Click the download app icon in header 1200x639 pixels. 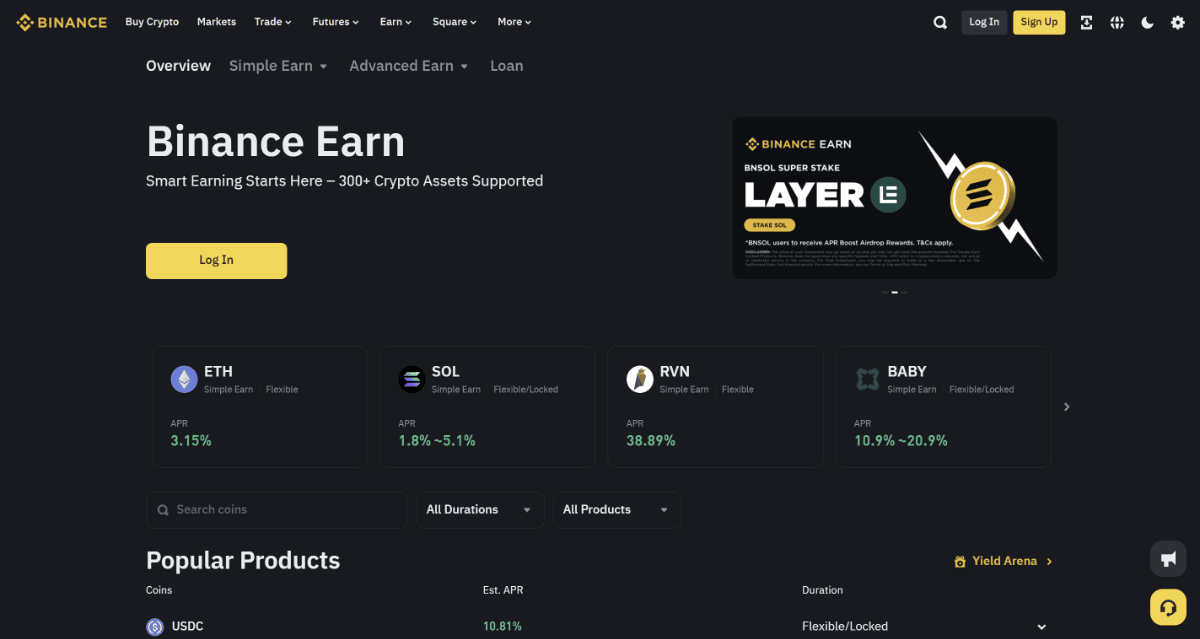(1086, 21)
